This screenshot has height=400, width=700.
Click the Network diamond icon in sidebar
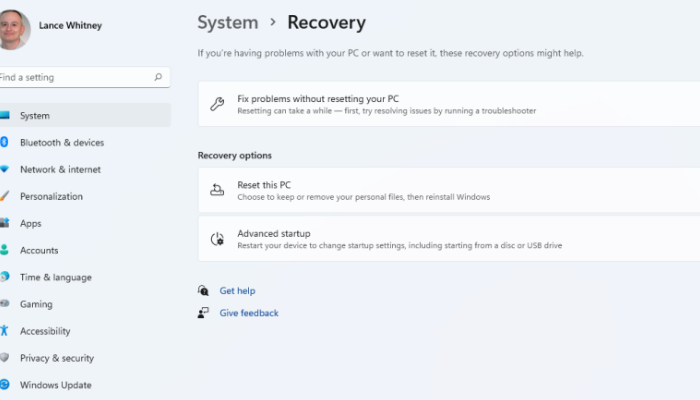click(4, 169)
